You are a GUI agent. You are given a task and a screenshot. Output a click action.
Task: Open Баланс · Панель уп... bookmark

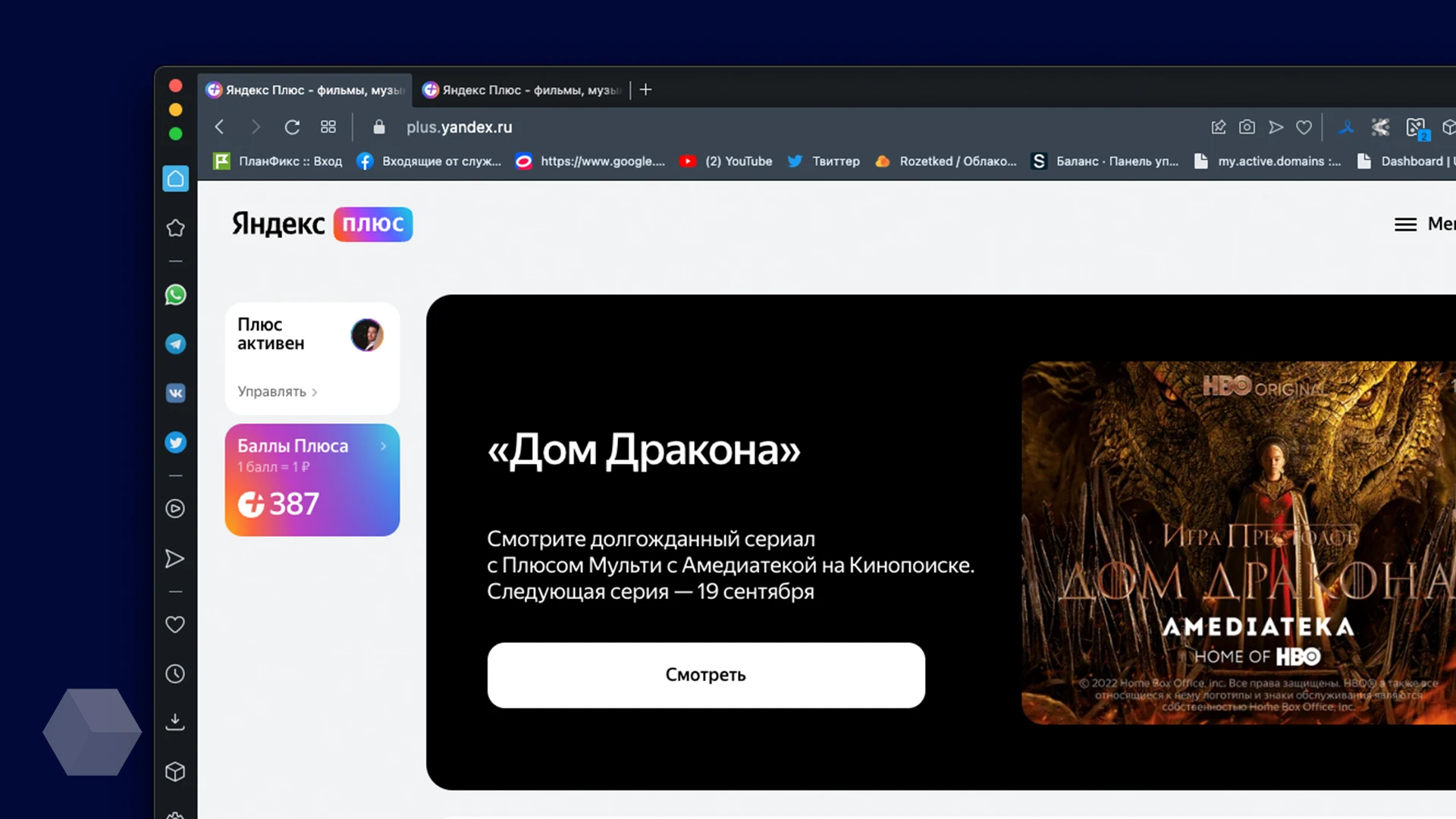tap(1106, 161)
